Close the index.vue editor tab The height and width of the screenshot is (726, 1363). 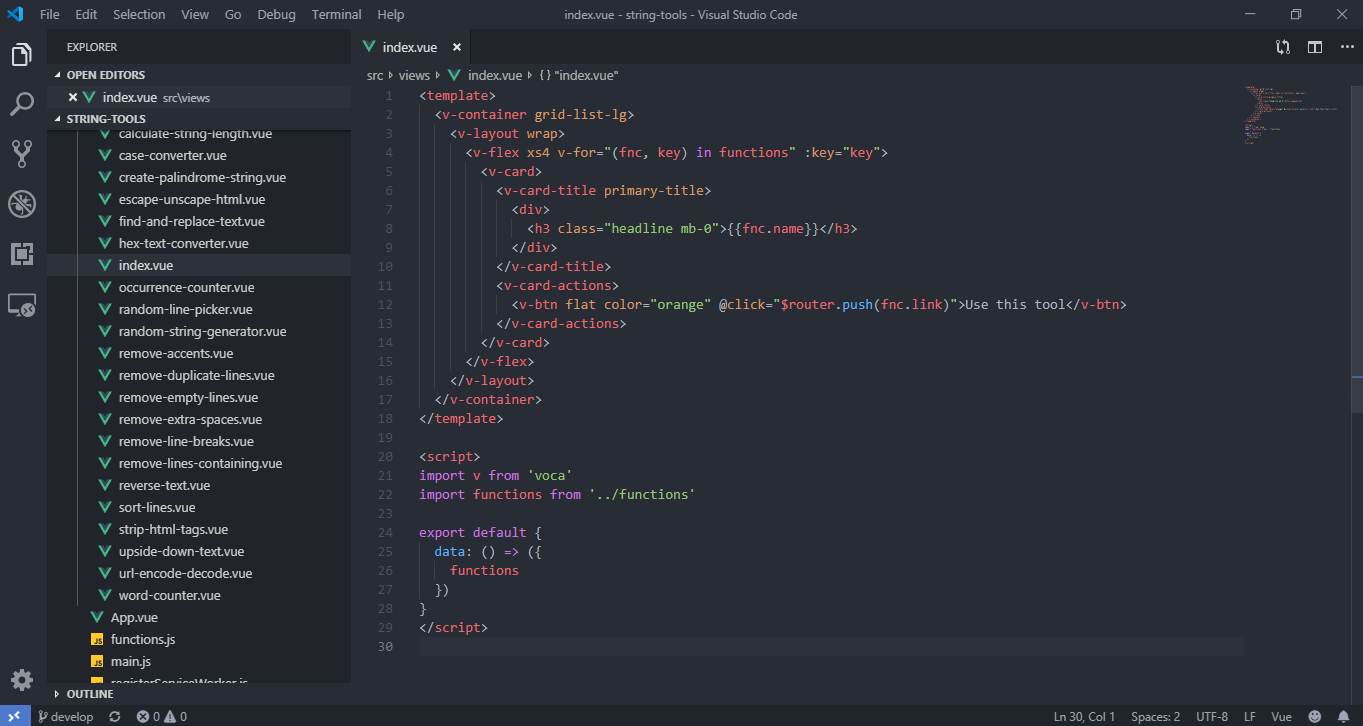coord(457,47)
